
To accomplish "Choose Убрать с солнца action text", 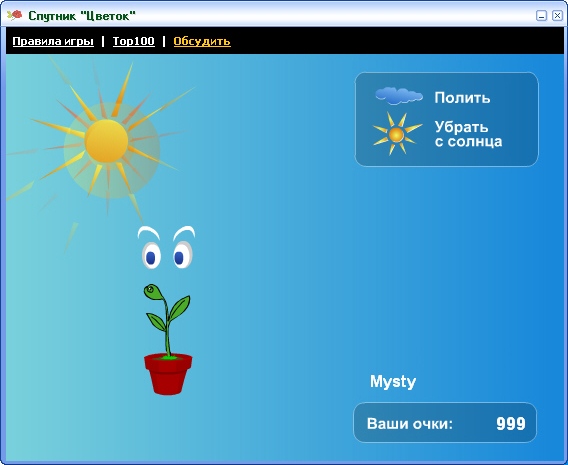I will 468,134.
